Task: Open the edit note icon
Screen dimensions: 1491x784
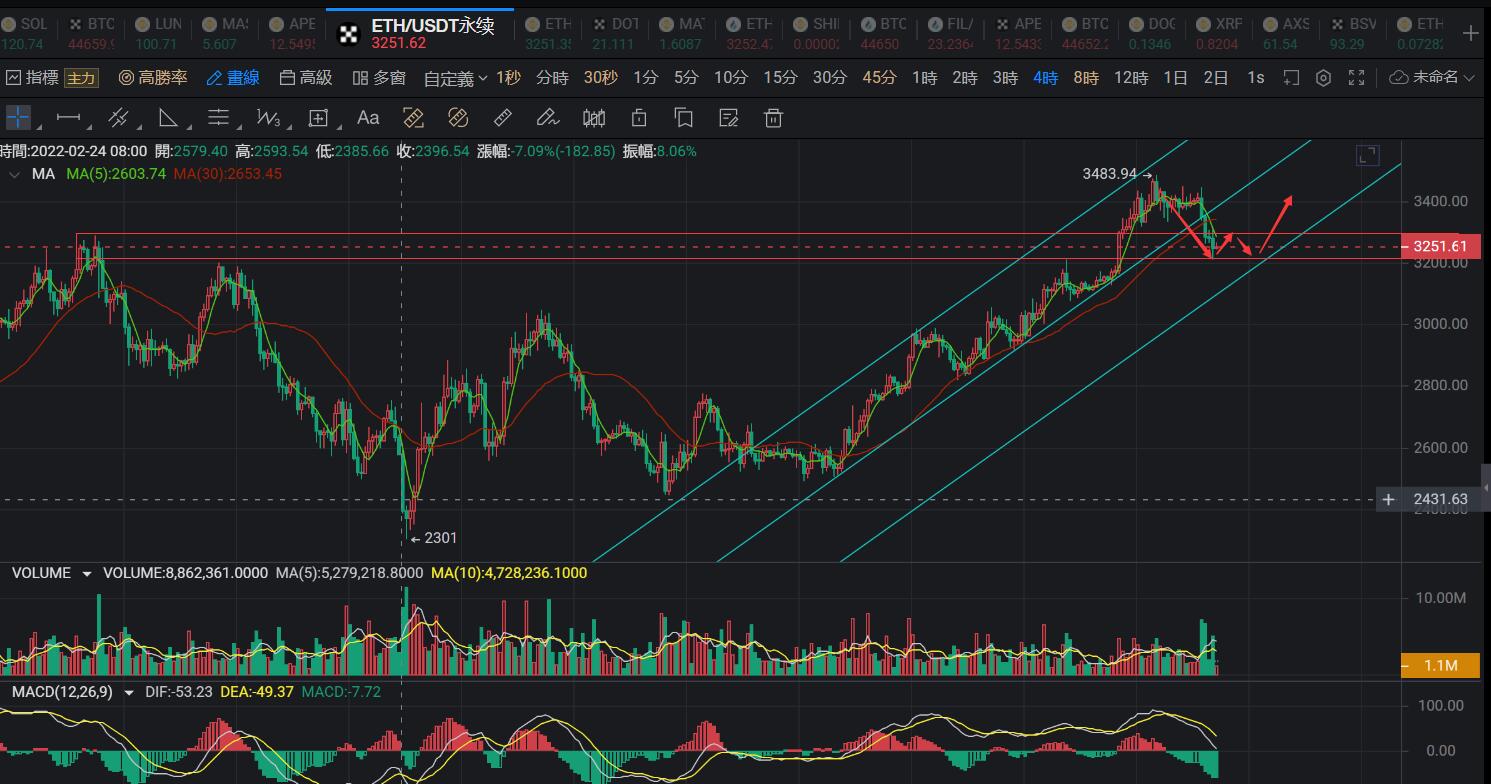Action: click(x=729, y=118)
